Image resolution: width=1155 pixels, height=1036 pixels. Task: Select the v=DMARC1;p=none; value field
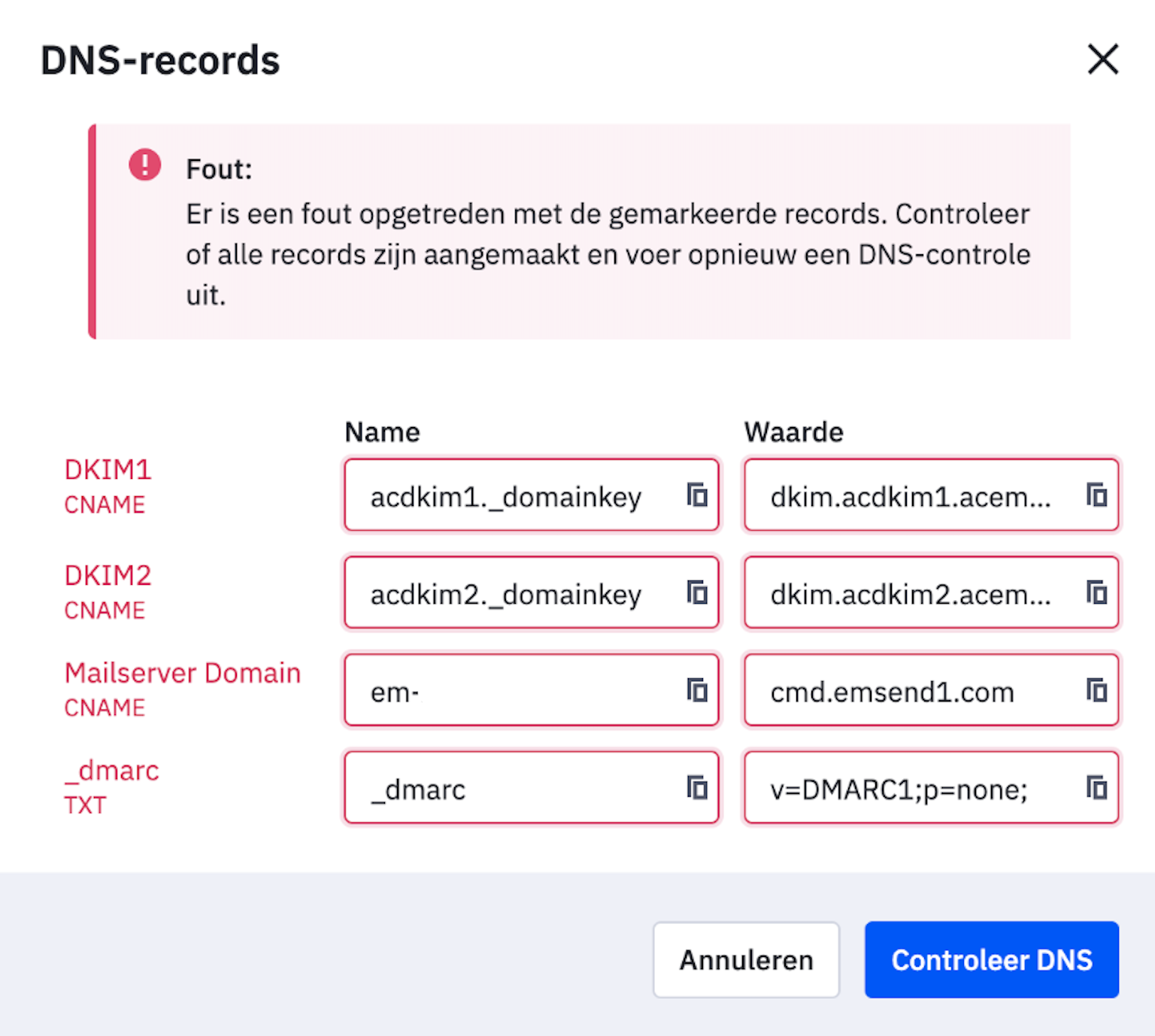click(x=932, y=787)
